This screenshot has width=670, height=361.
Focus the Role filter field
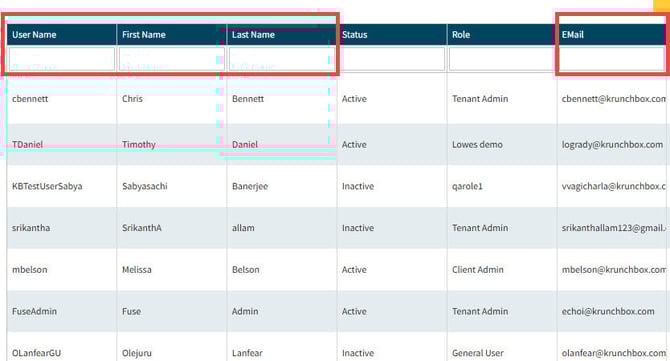coord(502,59)
